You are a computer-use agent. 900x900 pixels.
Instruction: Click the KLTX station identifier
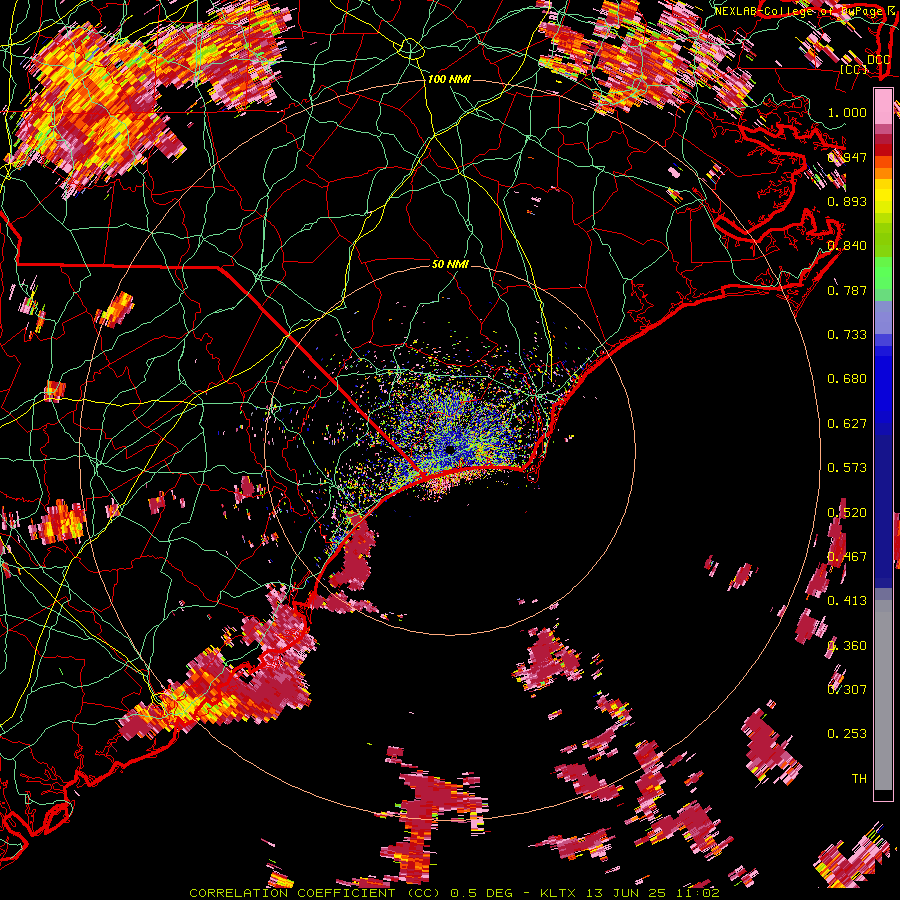(x=560, y=893)
